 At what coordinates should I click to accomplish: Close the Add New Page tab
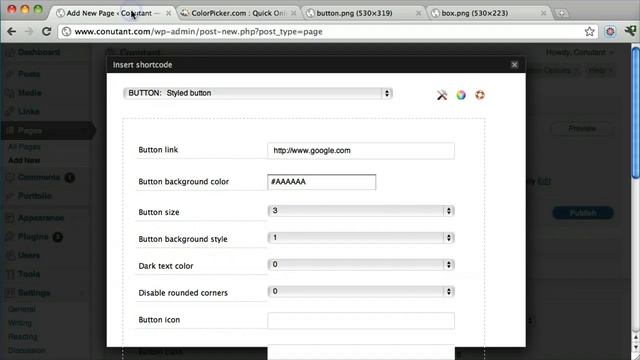[x=168, y=13]
